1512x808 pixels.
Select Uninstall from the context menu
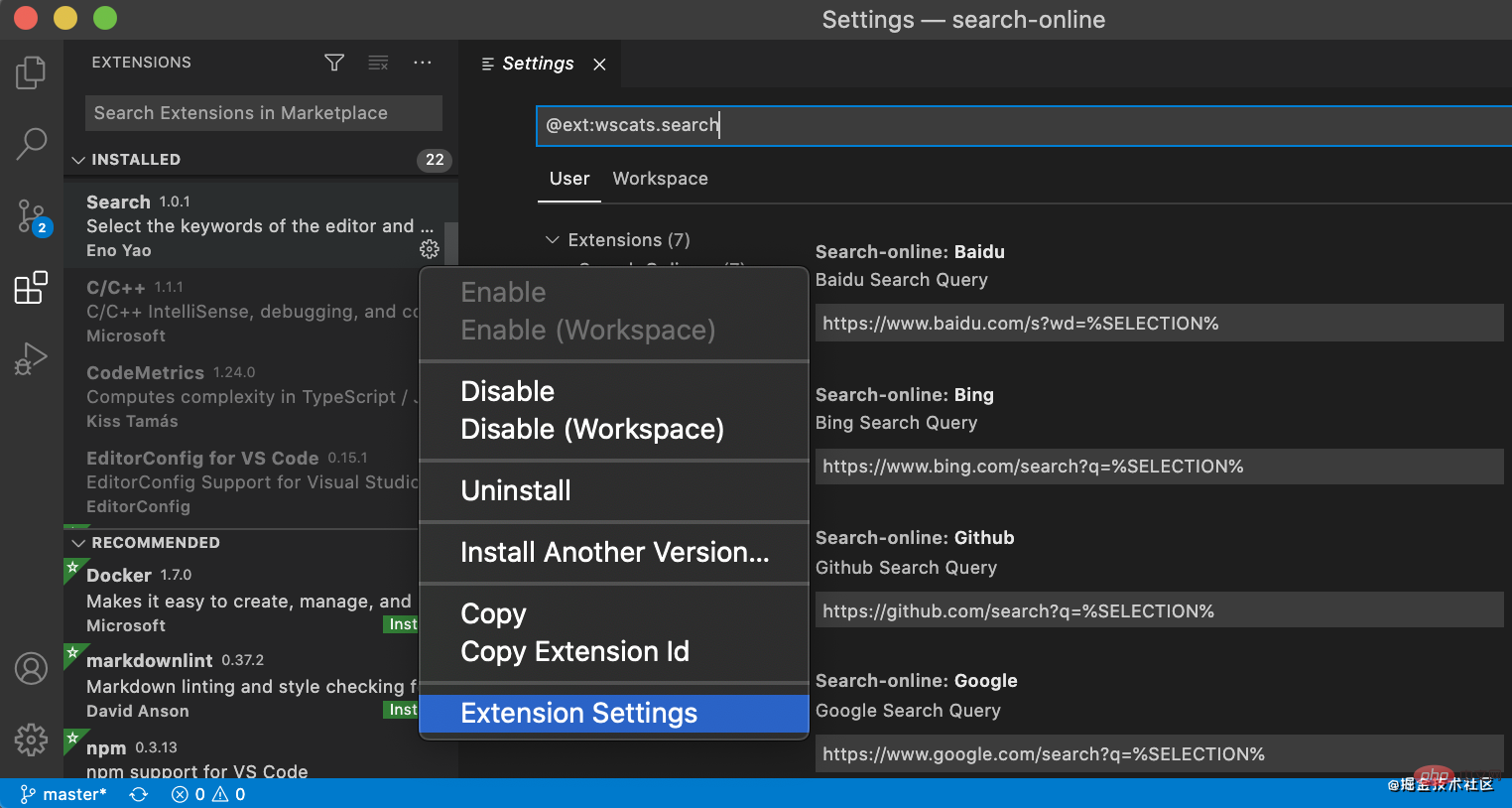tap(516, 490)
